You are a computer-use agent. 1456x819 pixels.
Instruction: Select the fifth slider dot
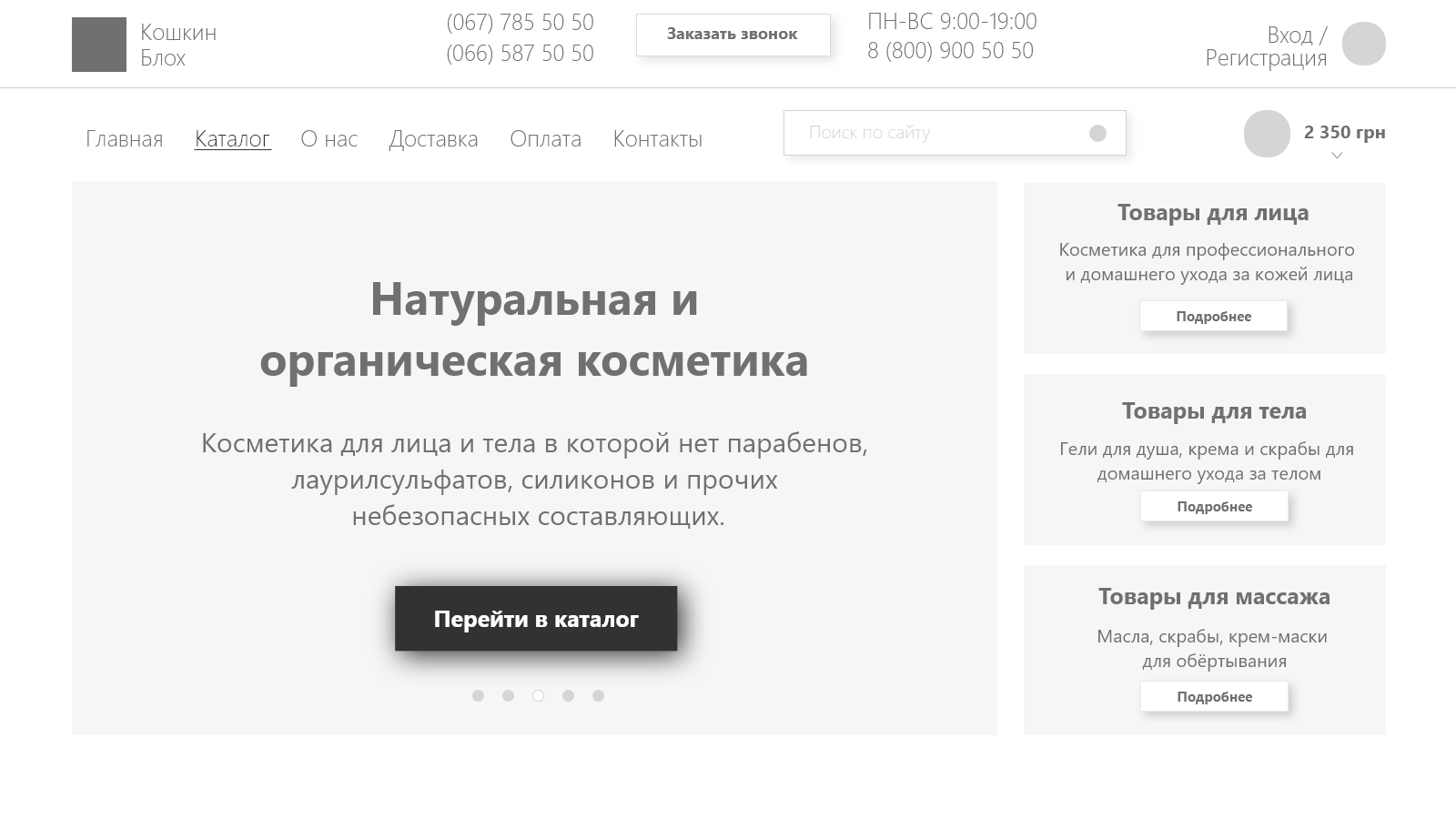point(598,696)
